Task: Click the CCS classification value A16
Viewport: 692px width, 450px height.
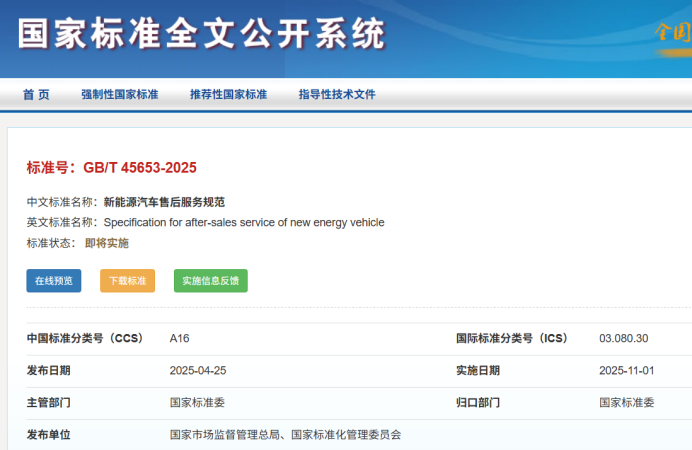Action: click(179, 338)
